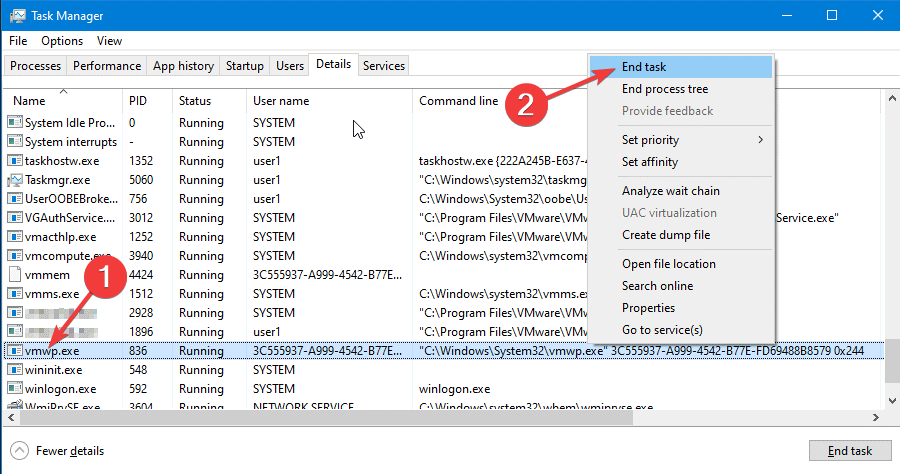This screenshot has width=900, height=474.
Task: Click the Taskmgr.exe process icon
Action: tap(15, 180)
